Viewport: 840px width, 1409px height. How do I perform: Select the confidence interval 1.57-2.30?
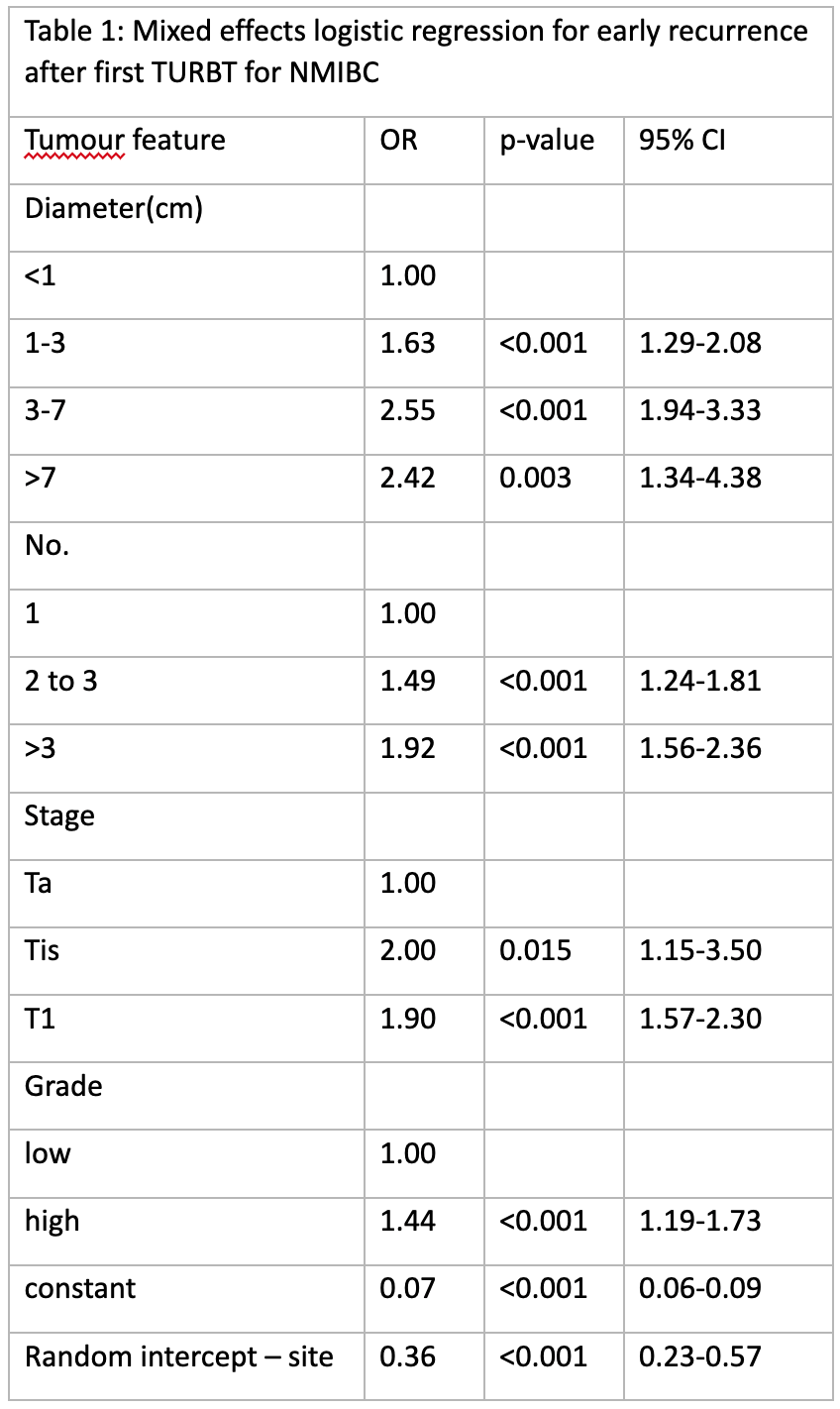[x=700, y=1018]
